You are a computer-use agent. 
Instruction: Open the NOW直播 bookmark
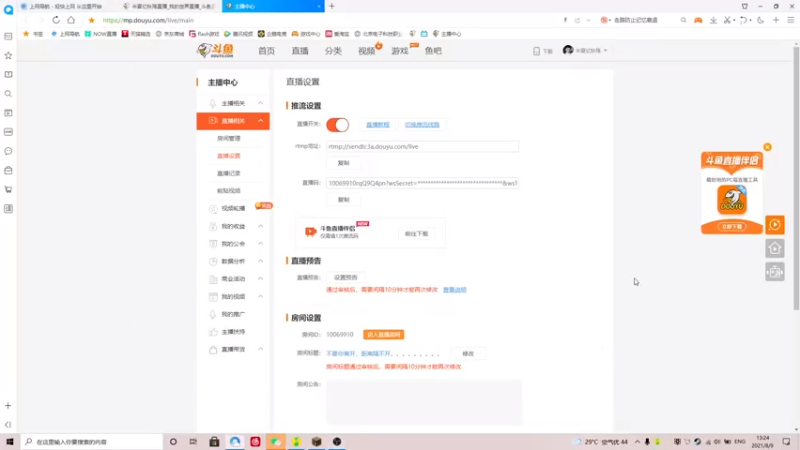coord(101,34)
